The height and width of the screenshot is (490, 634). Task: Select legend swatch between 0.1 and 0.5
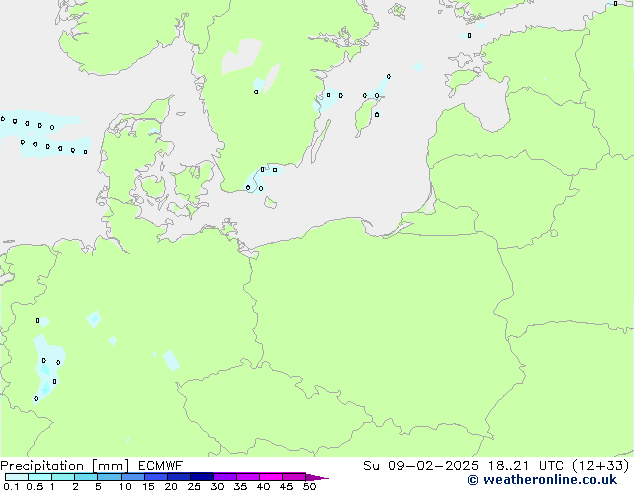coord(17,477)
